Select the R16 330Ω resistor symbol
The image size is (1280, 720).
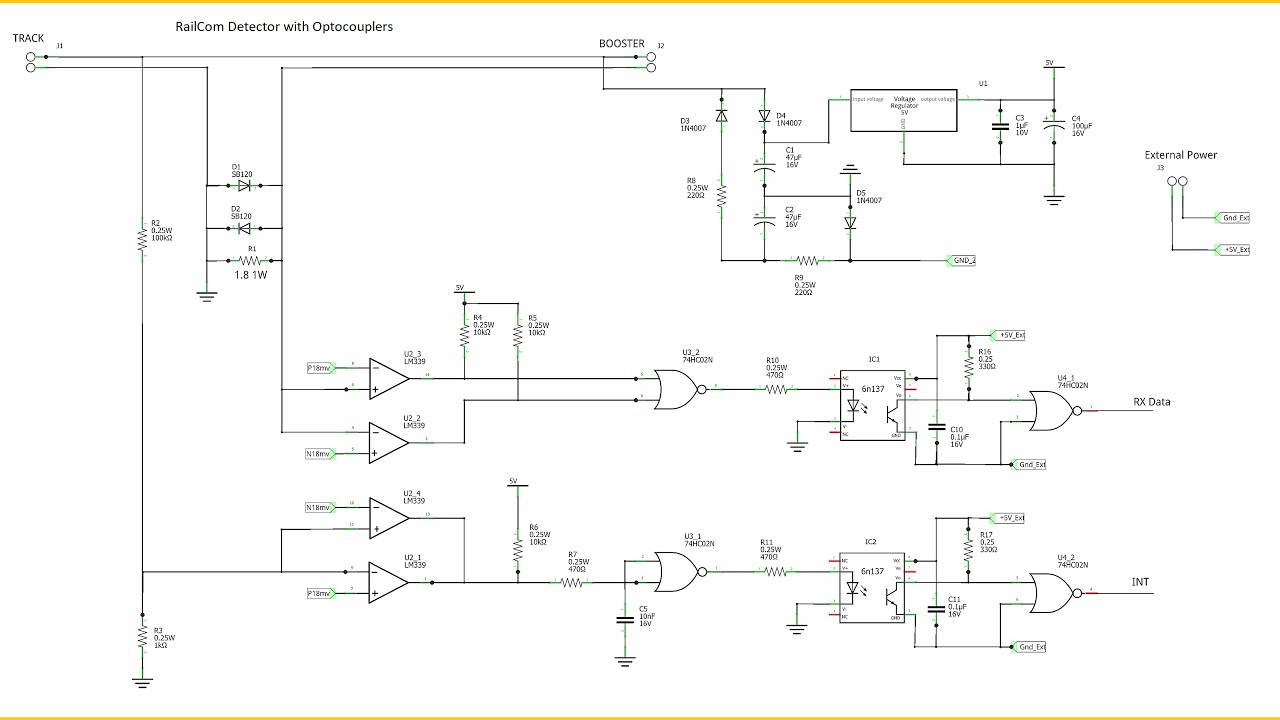coord(968,365)
